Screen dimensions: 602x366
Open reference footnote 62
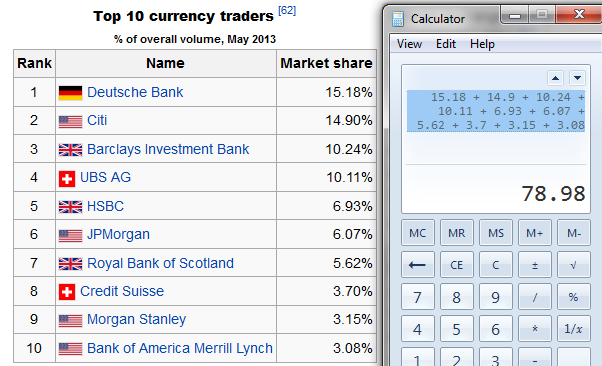click(x=287, y=10)
